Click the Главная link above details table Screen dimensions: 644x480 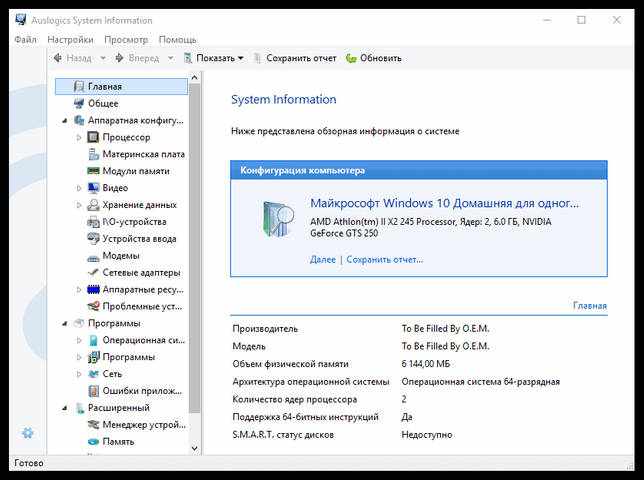point(590,305)
